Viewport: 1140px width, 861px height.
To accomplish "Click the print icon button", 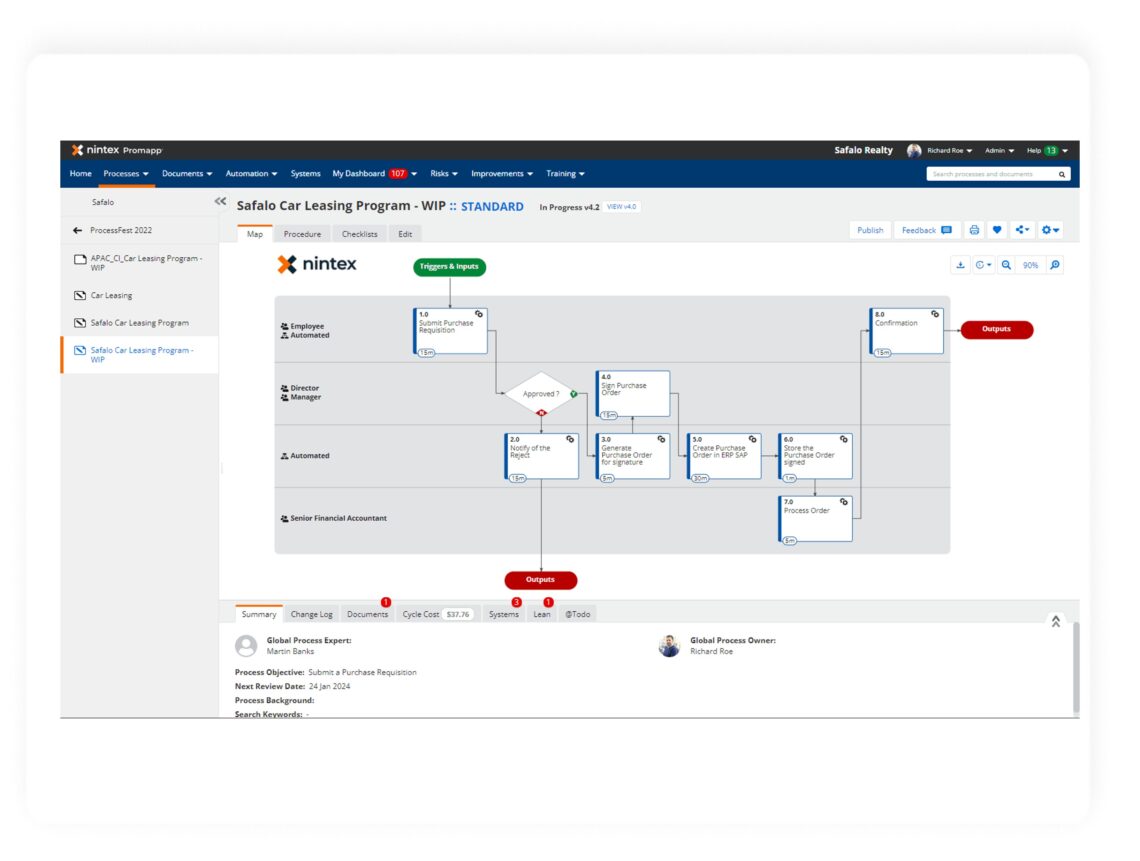I will tap(973, 230).
